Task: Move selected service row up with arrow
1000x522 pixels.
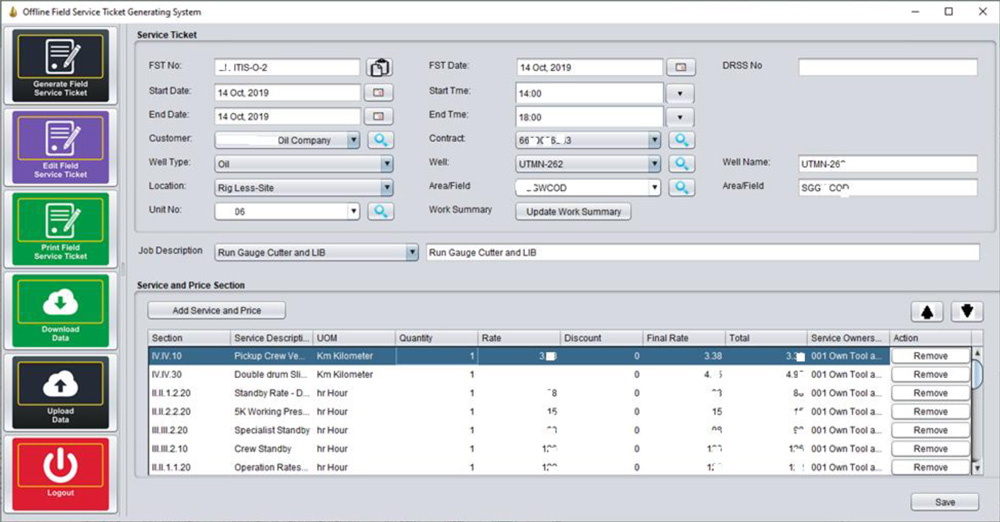Action: pyautogui.click(x=926, y=311)
